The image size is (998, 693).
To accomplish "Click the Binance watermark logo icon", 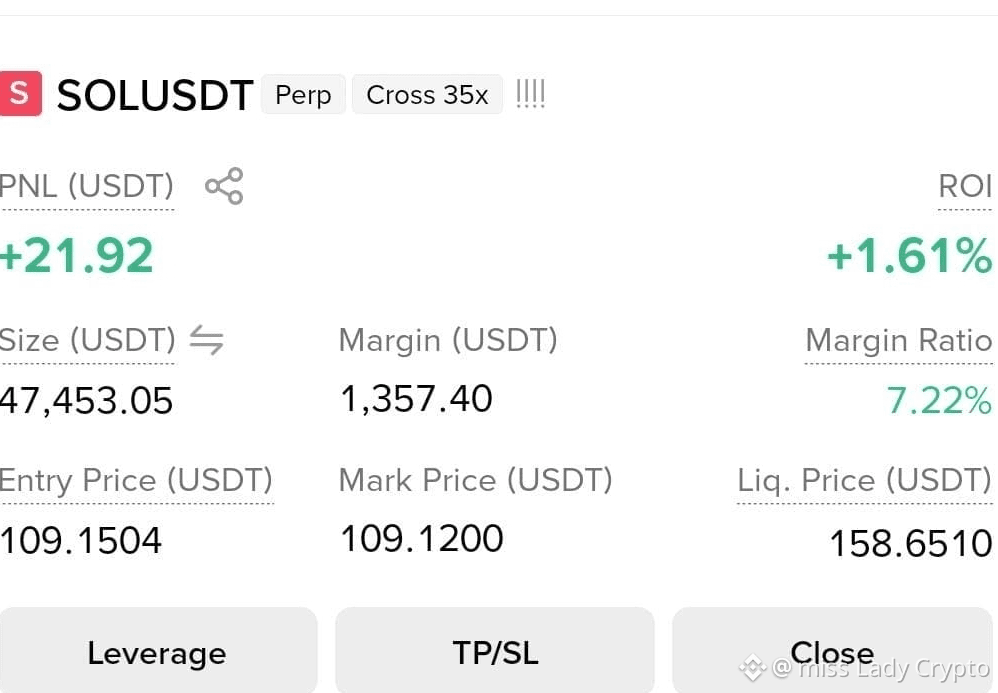I will point(752,668).
